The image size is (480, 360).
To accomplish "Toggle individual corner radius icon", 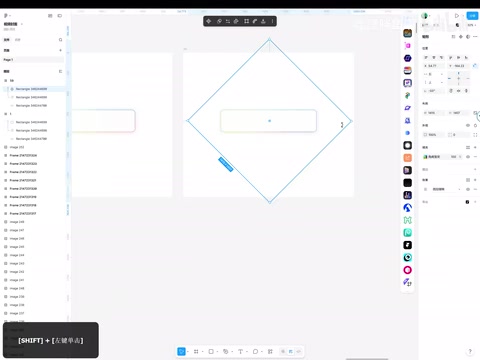I will pyautogui.click(x=475, y=135).
